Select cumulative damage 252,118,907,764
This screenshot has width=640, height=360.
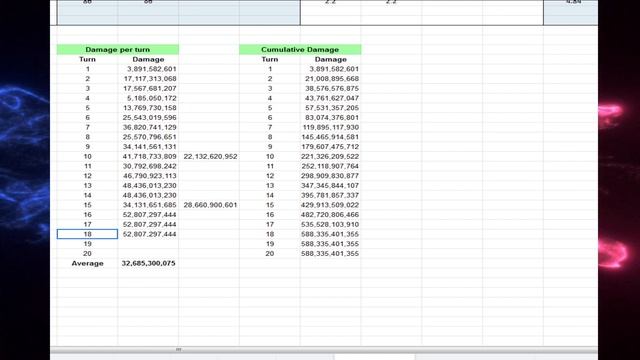click(x=331, y=166)
